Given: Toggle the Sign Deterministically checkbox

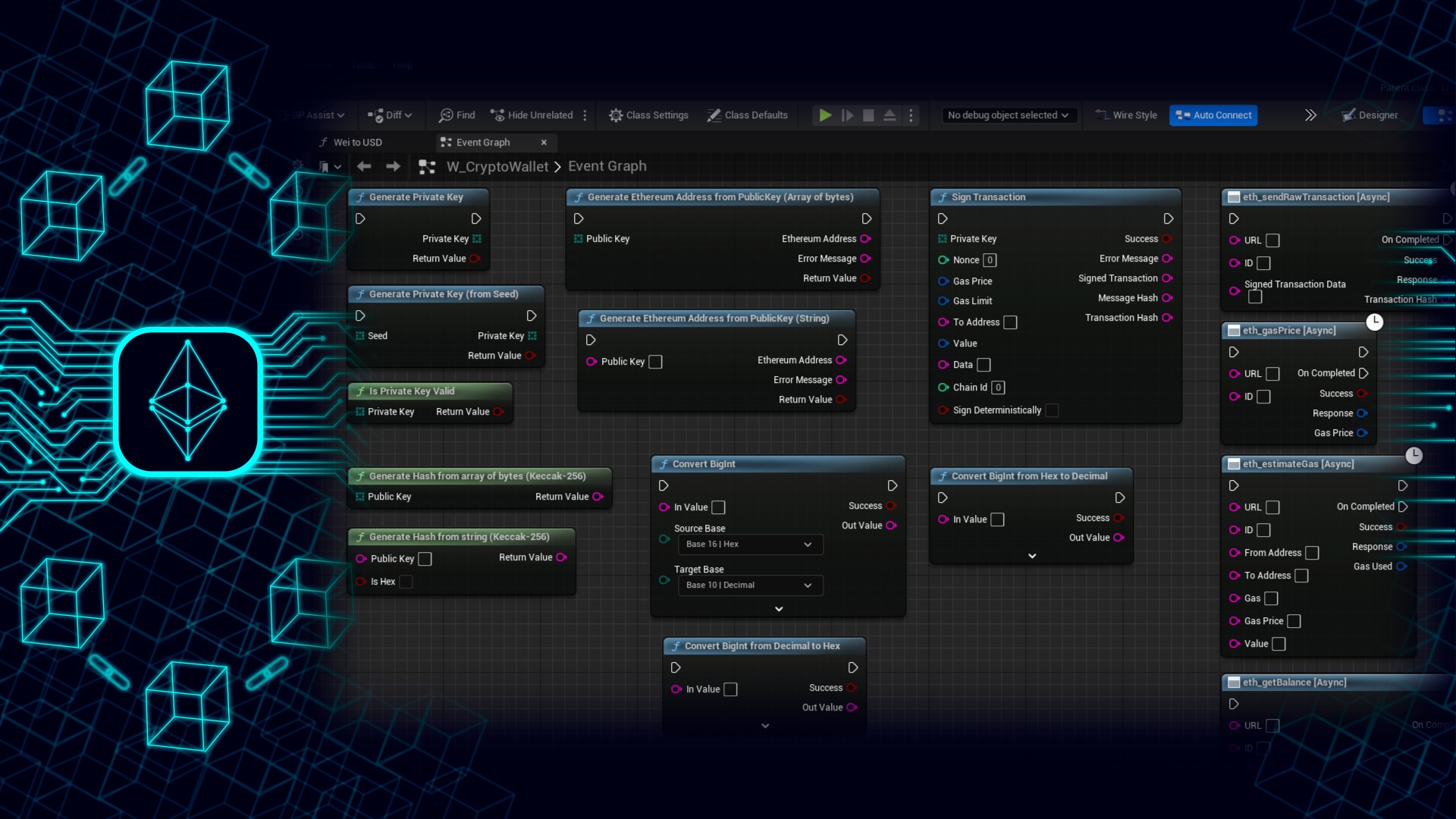Looking at the screenshot, I should click(1052, 410).
